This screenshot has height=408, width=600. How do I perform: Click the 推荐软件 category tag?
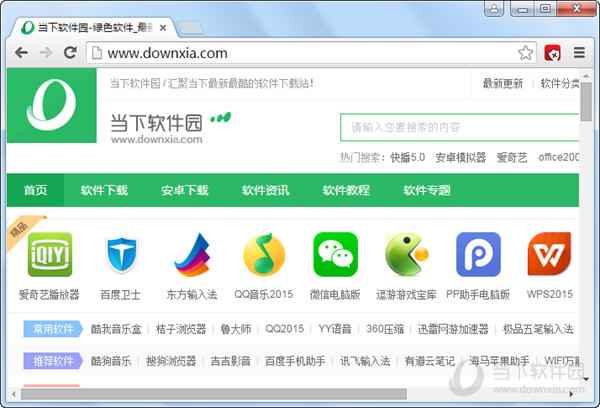tap(53, 361)
